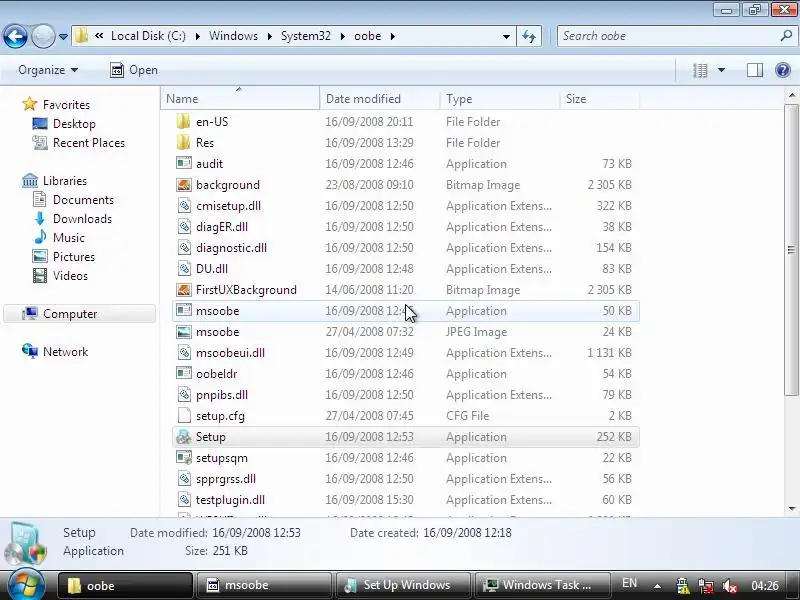This screenshot has height=600, width=800.
Task: Open the recent pages dropdown arrow
Action: click(63, 37)
